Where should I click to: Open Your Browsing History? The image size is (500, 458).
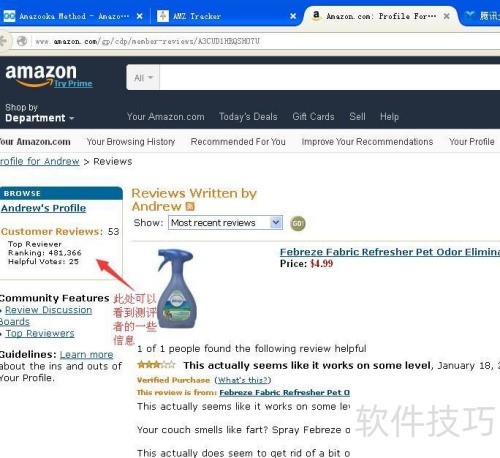(131, 142)
